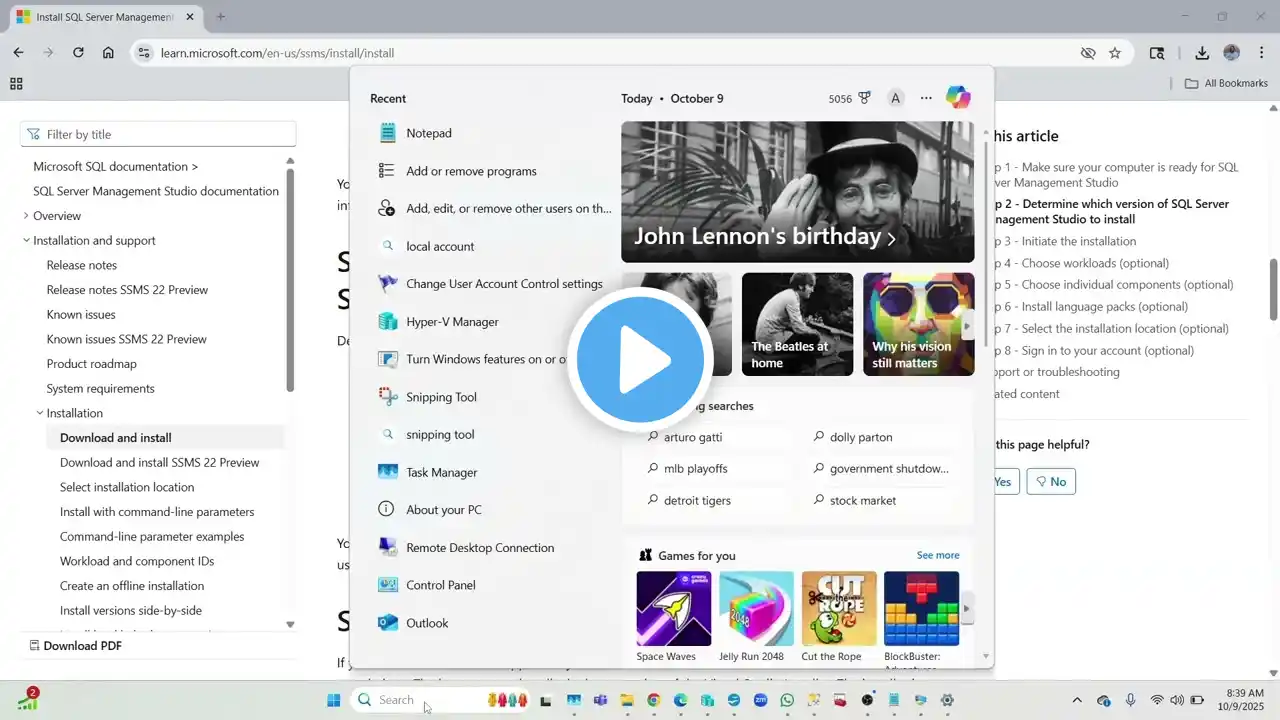This screenshot has height=720, width=1280.
Task: Open Notepad from the Recent list
Action: 428,133
